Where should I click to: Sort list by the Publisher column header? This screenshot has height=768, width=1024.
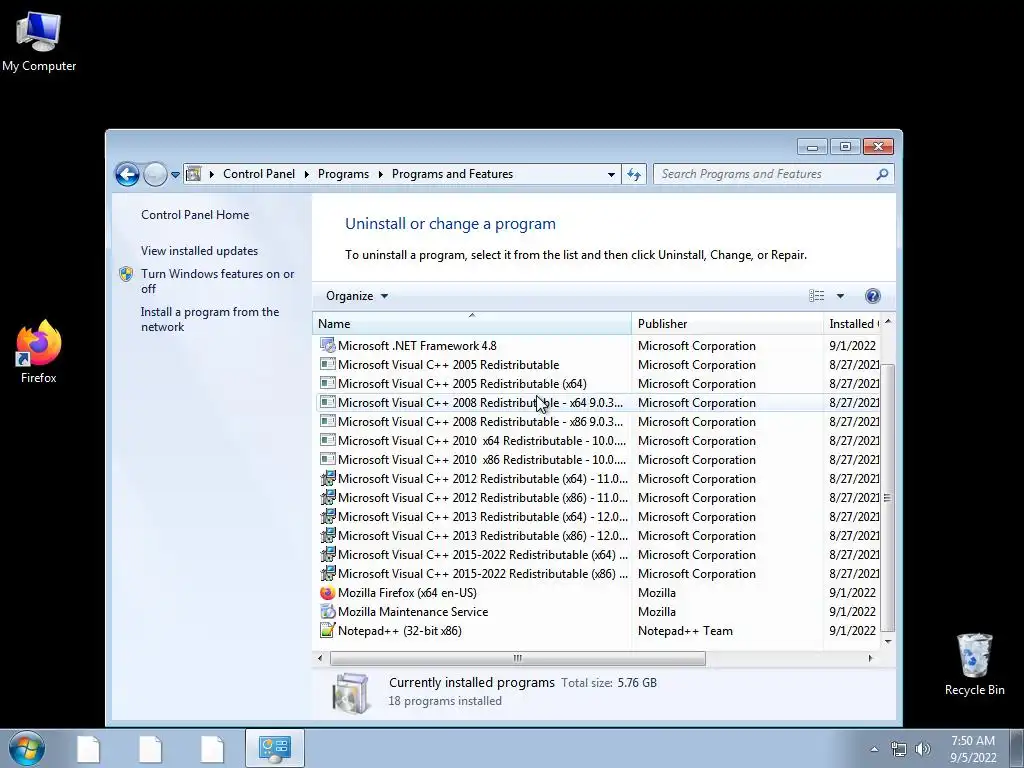(x=727, y=324)
